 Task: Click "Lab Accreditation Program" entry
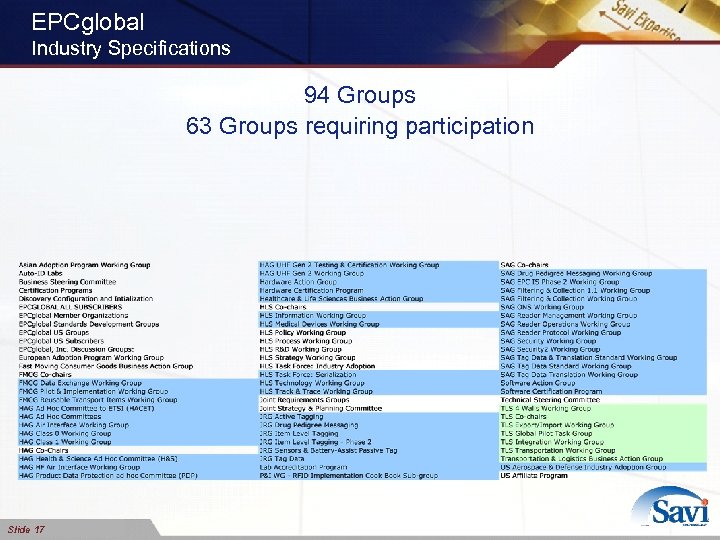(x=304, y=467)
